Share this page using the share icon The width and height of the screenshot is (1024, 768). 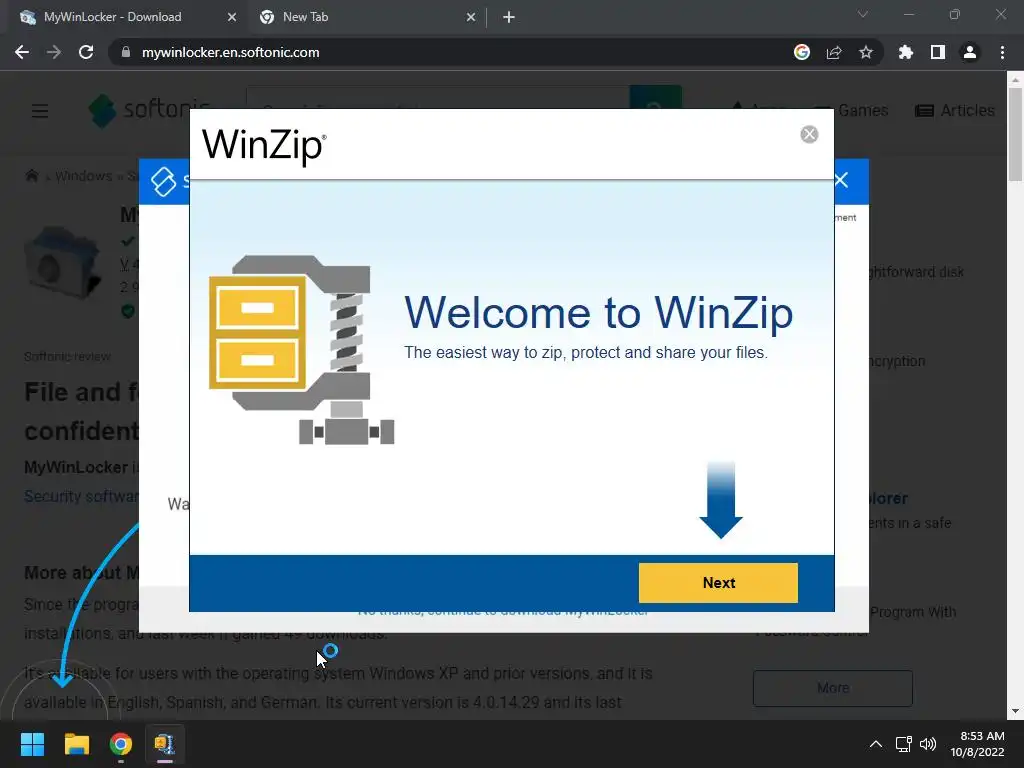tap(834, 52)
